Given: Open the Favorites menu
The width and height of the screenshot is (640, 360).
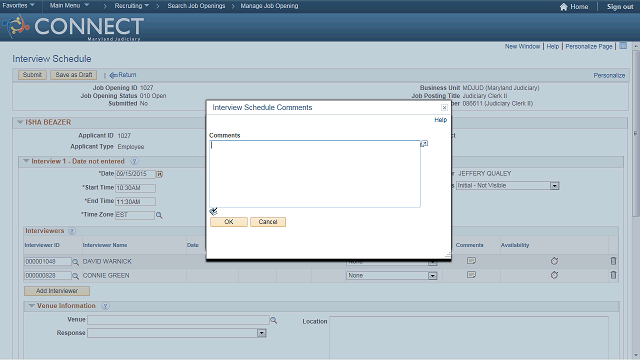Looking at the screenshot, I should coord(18,6).
